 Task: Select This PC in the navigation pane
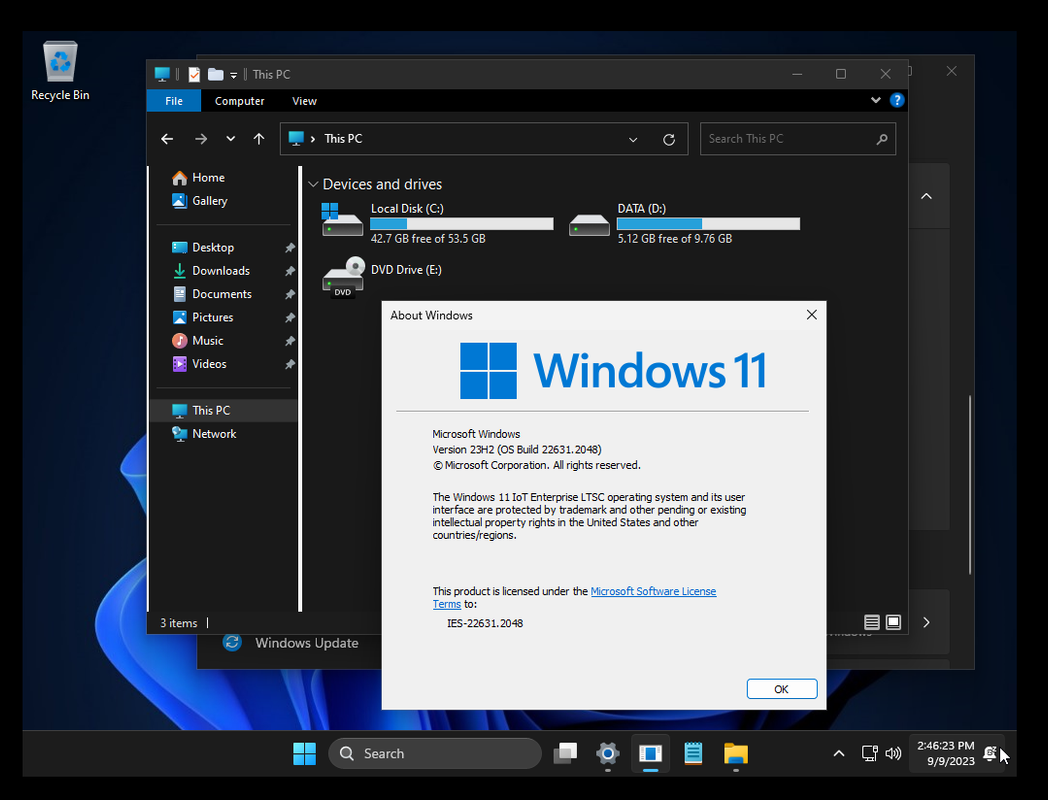[225, 410]
